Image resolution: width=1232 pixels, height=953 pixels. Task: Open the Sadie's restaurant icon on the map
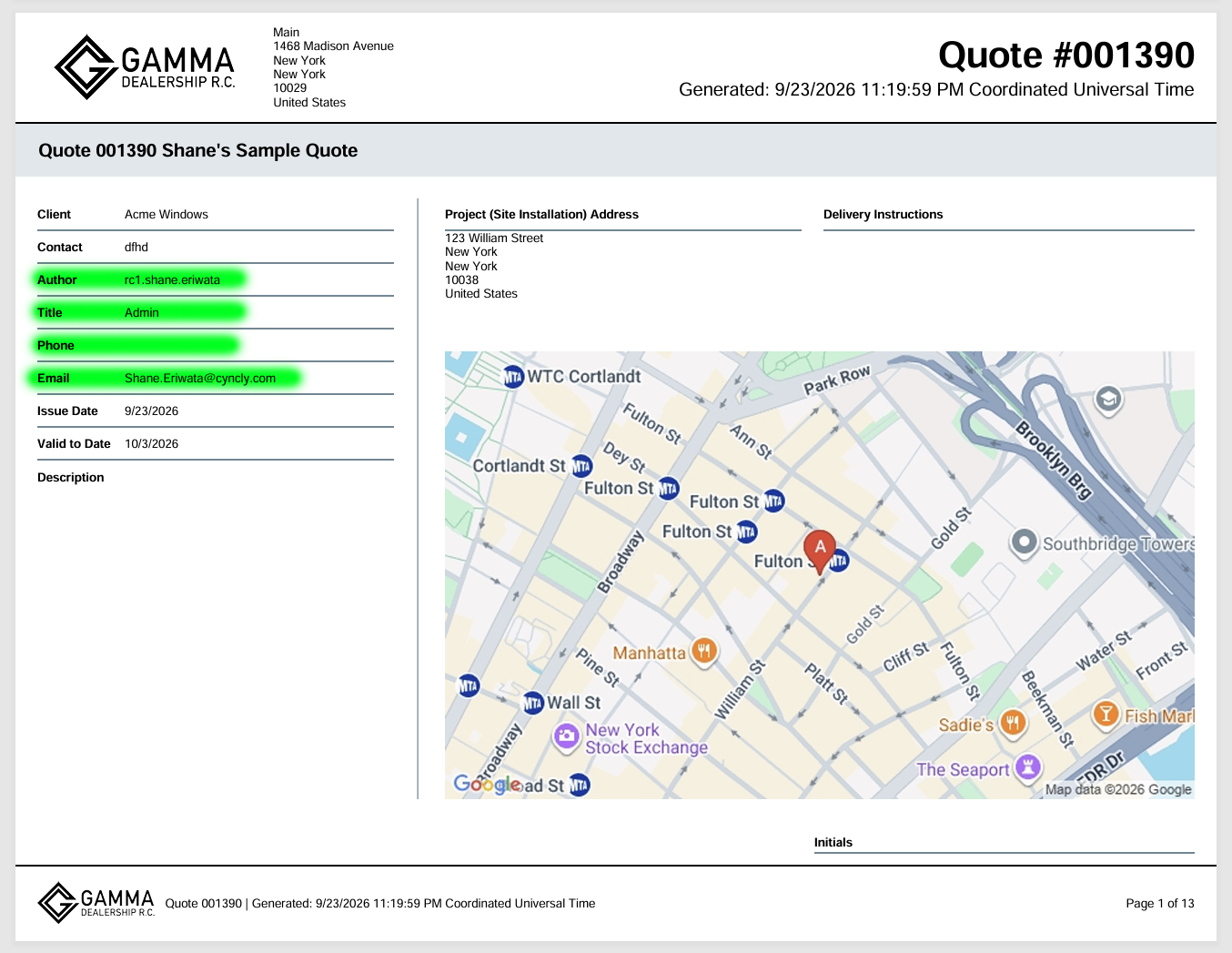pyautogui.click(x=1013, y=724)
